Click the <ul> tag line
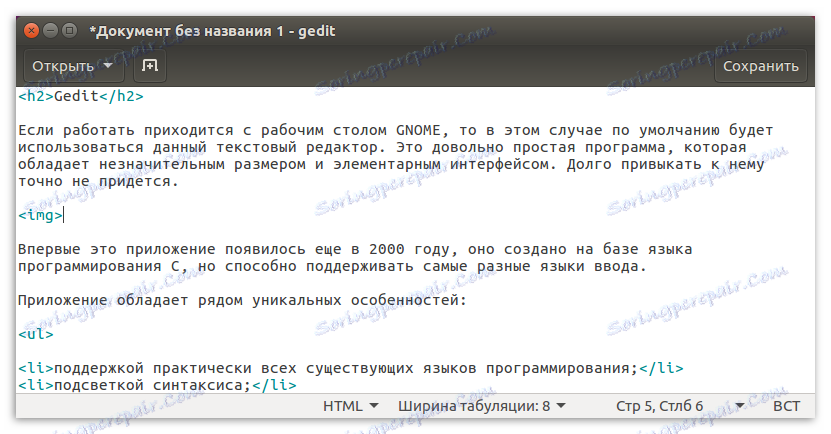Viewport: 831px width, 434px height. [x=36, y=334]
